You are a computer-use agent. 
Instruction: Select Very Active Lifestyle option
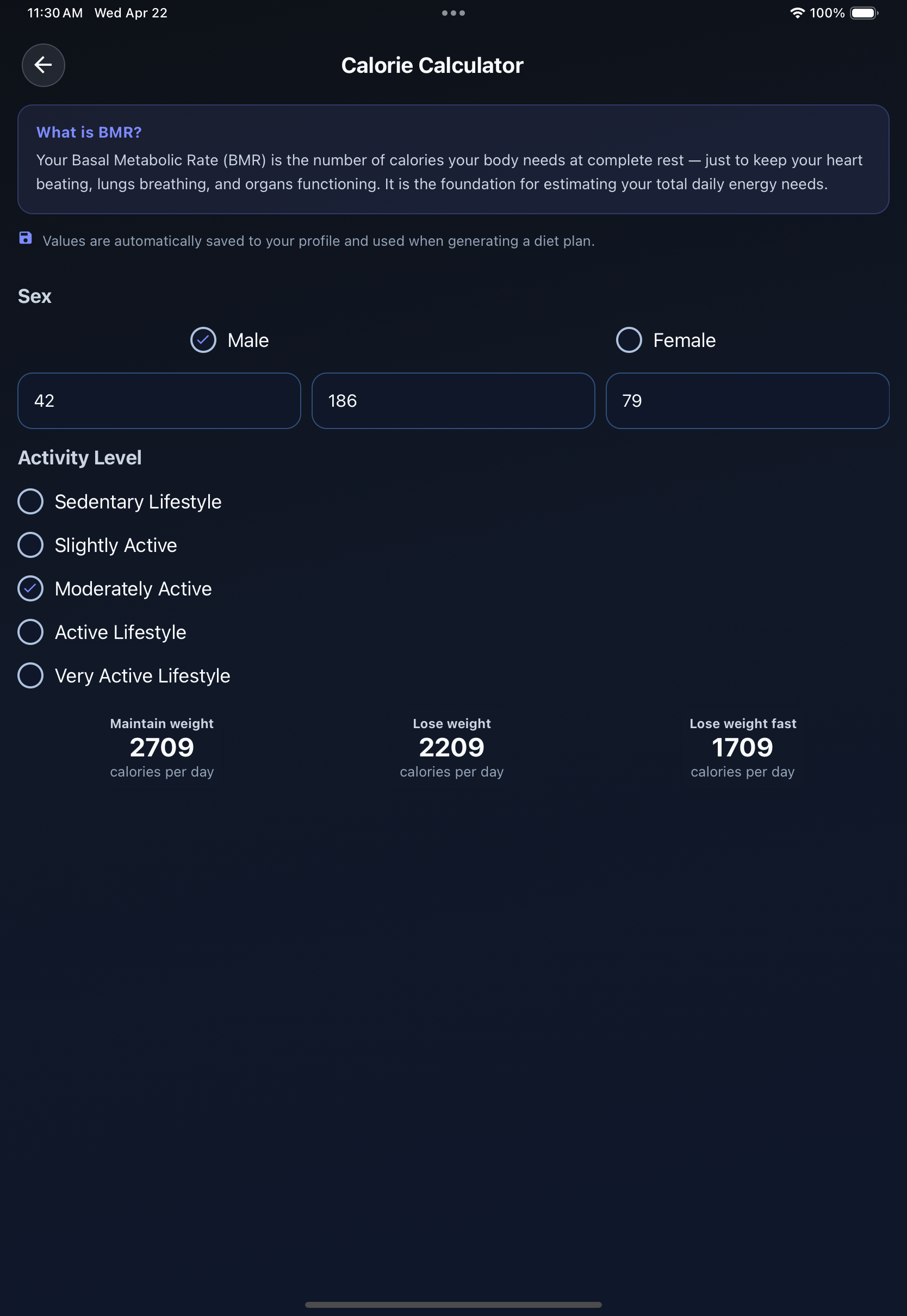pyautogui.click(x=30, y=675)
